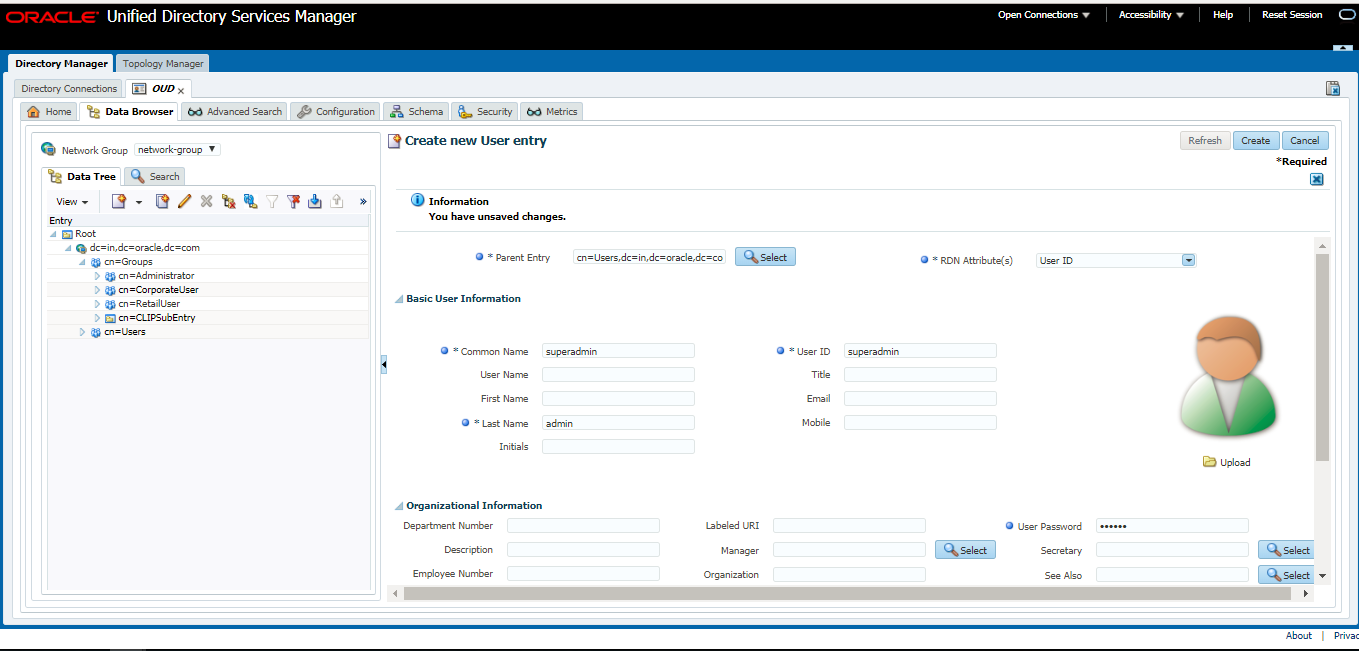Image resolution: width=1359 pixels, height=651 pixels.
Task: Open the Accessibility menu
Action: tap(1151, 15)
